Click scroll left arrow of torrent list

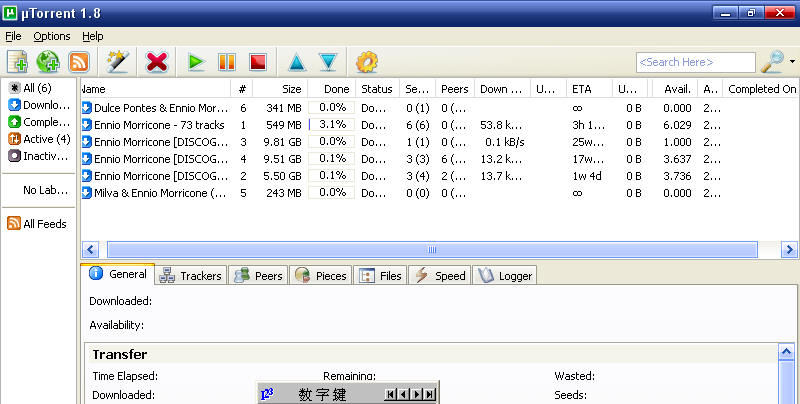[90, 249]
